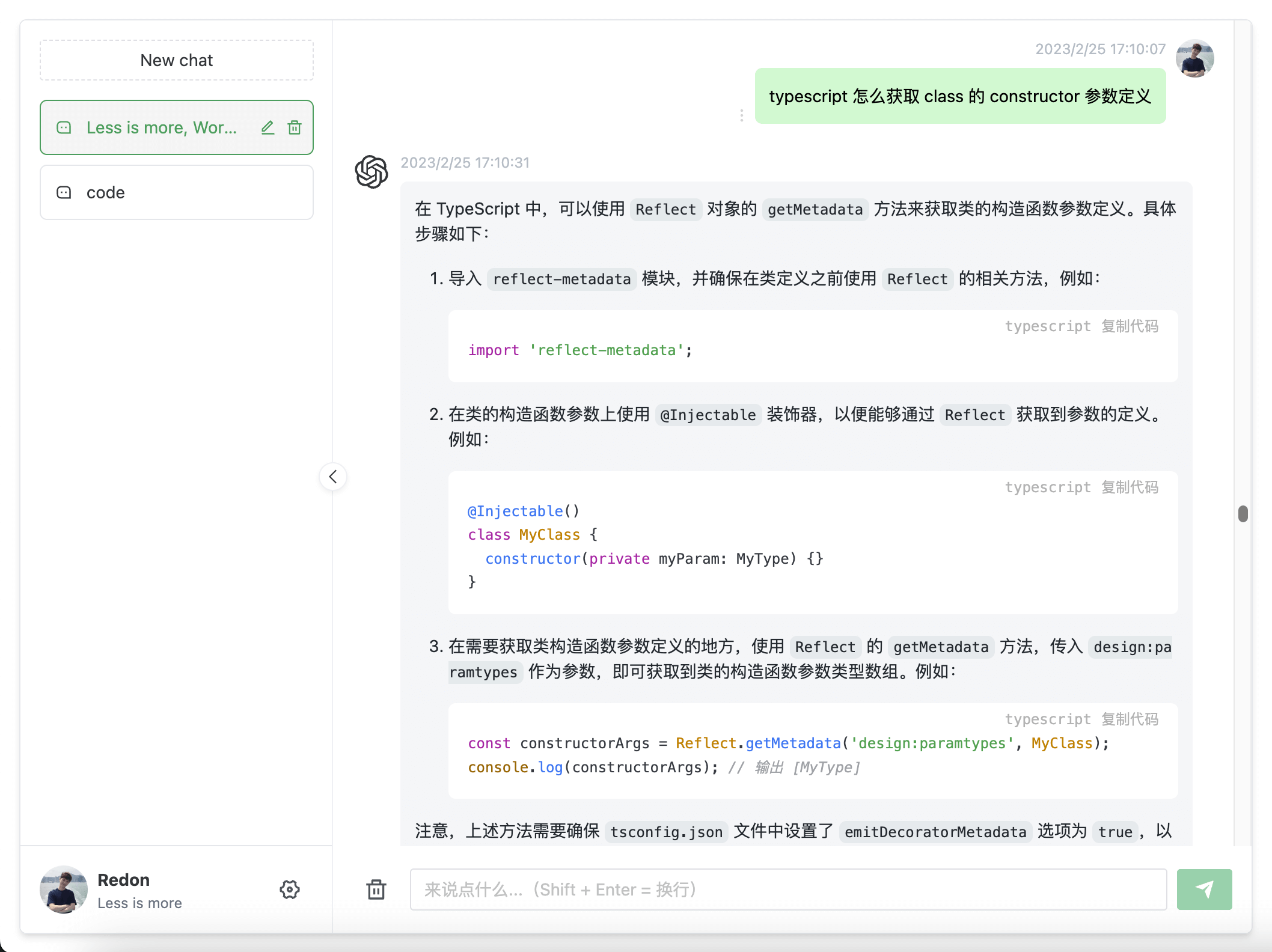Click the chat scrollbar handle
This screenshot has width=1272, height=952.
tap(1243, 514)
